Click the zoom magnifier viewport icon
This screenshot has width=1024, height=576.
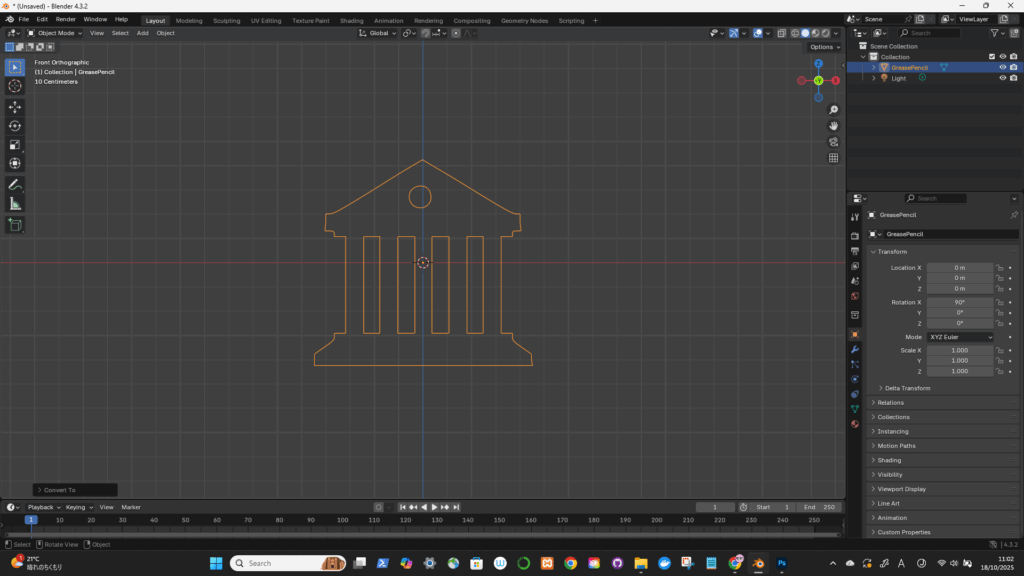[x=834, y=110]
